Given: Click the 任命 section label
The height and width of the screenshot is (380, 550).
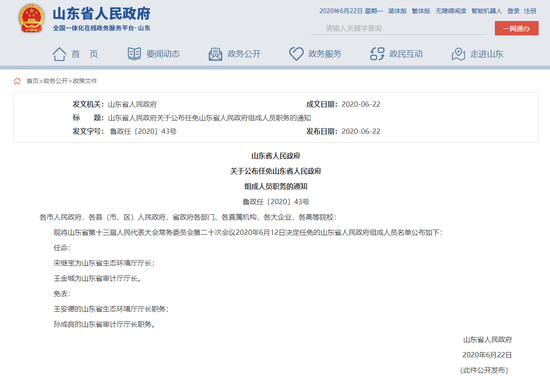Looking at the screenshot, I should point(62,248).
